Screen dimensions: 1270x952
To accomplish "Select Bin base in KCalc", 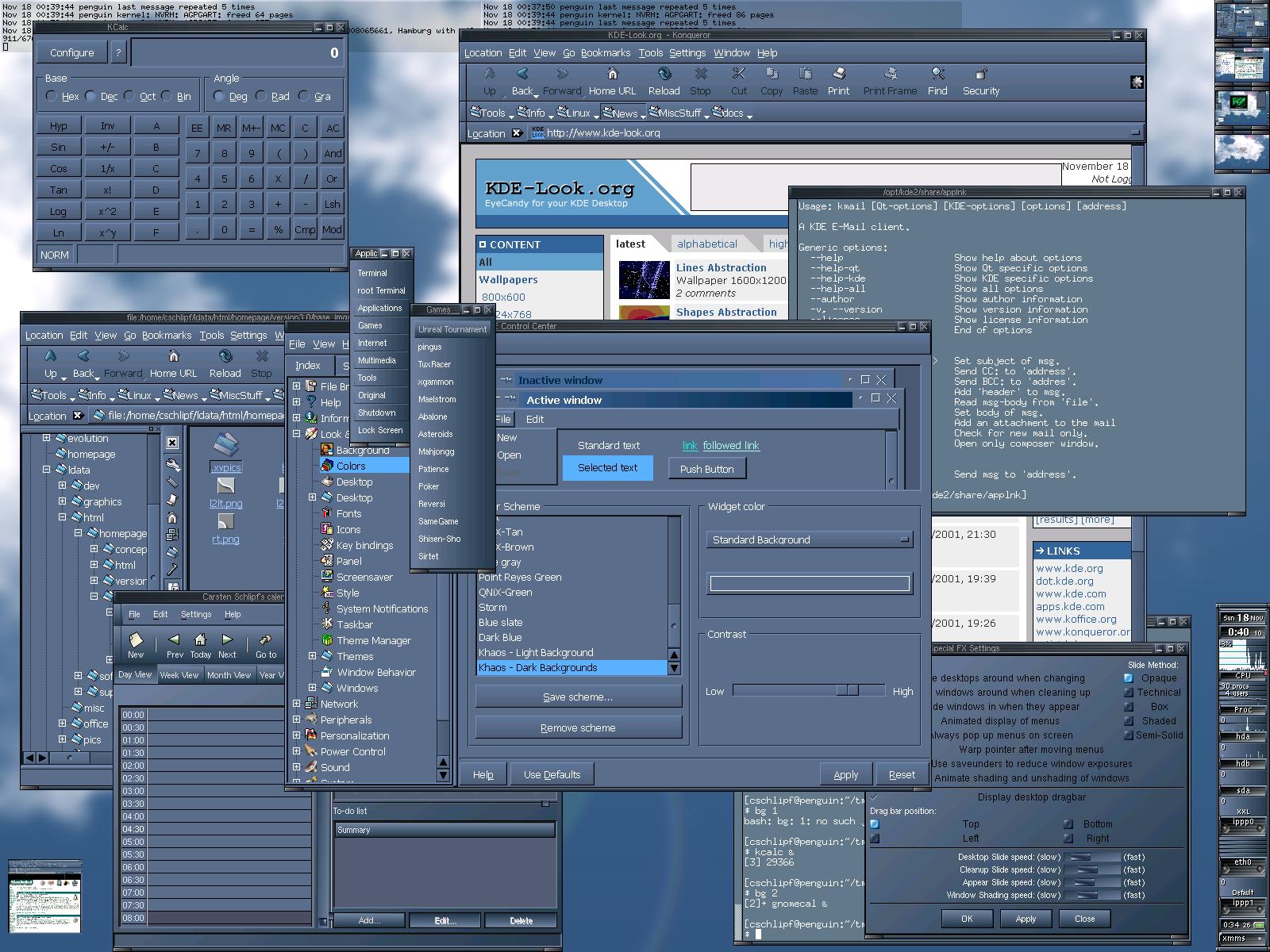I will (x=167, y=96).
